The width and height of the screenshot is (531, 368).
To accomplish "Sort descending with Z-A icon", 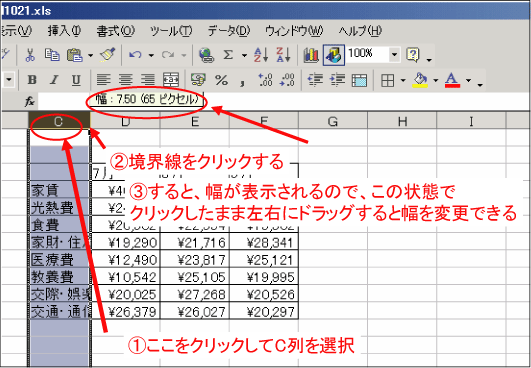I will (283, 55).
